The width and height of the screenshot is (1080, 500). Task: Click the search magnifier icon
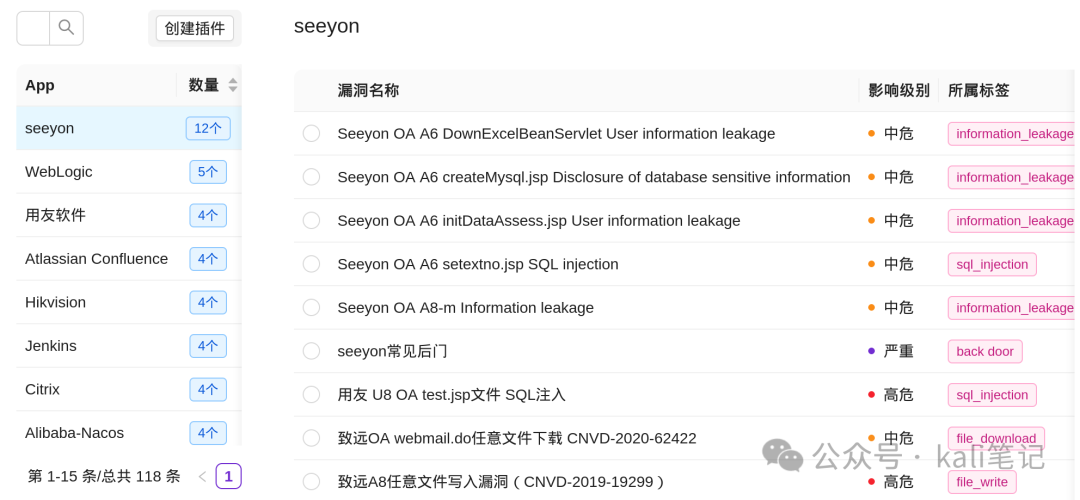tap(66, 28)
